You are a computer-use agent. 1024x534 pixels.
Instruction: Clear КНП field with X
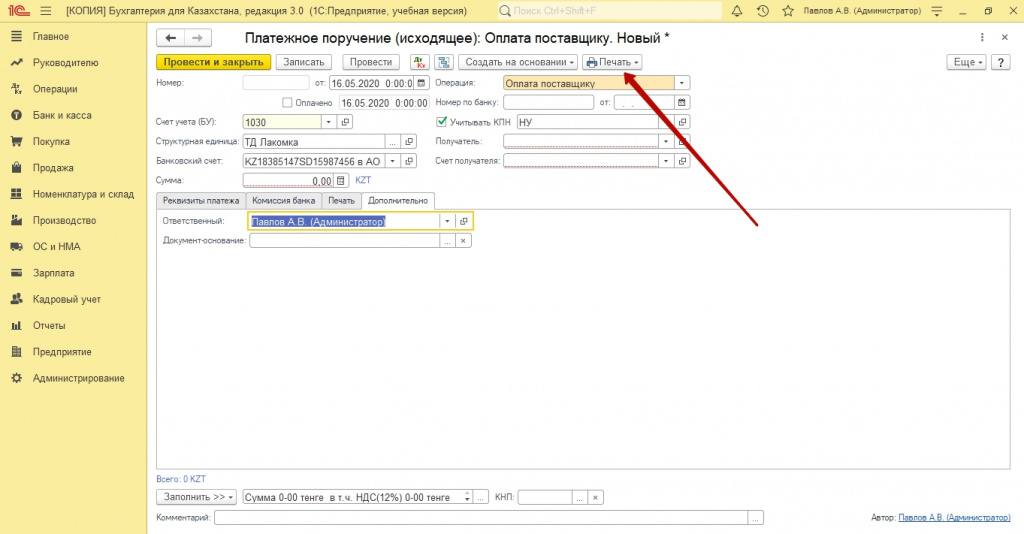pos(595,497)
